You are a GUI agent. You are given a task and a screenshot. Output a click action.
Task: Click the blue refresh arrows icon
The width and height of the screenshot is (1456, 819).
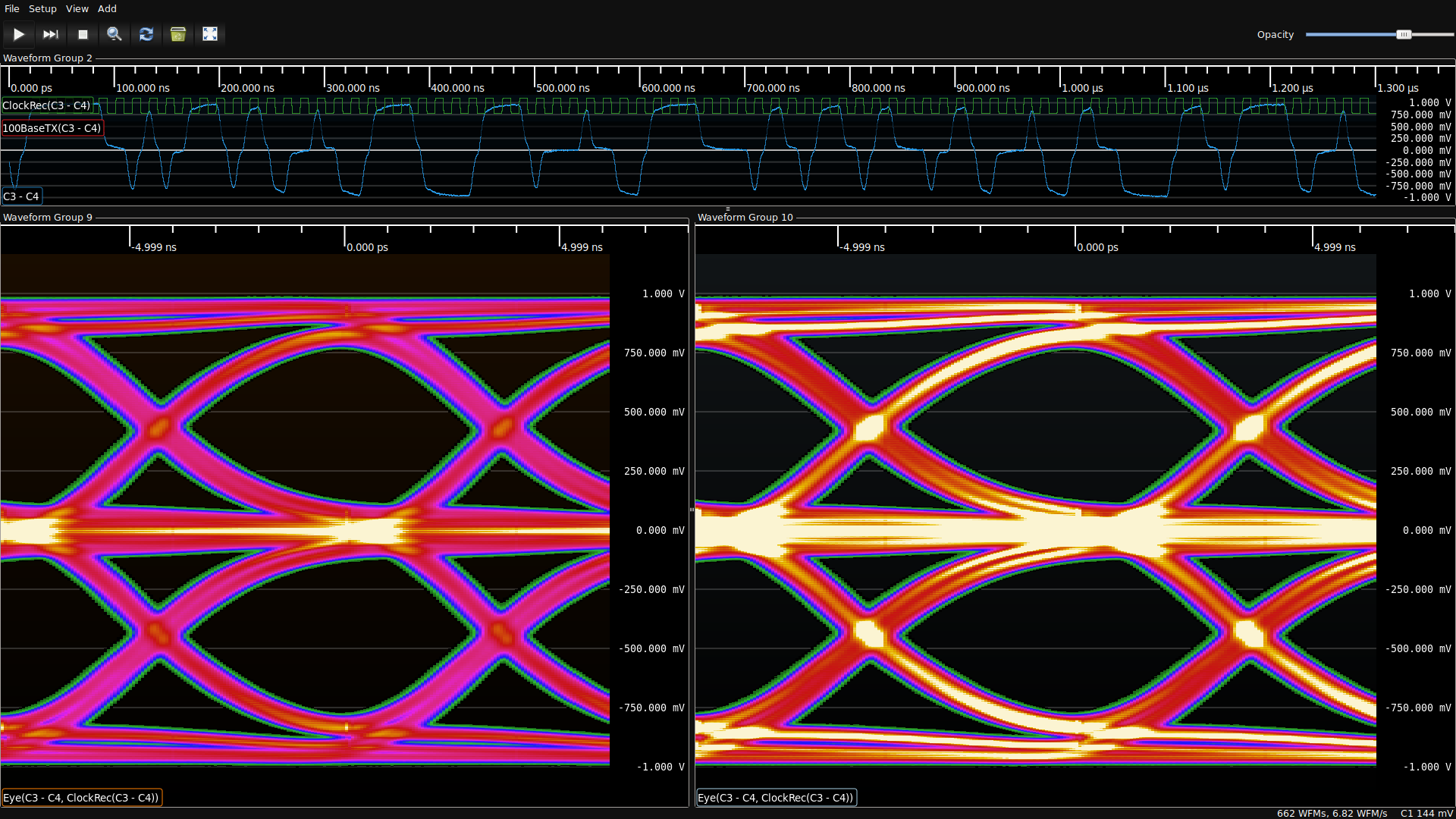click(x=146, y=34)
